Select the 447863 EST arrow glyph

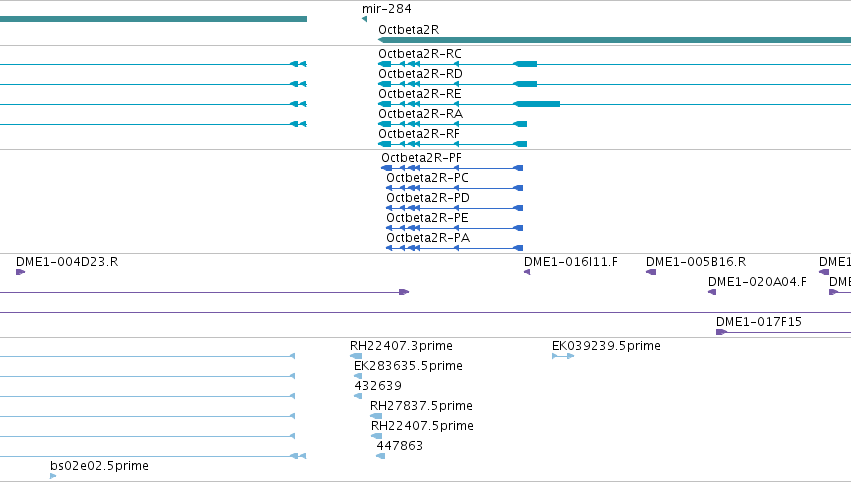point(380,456)
